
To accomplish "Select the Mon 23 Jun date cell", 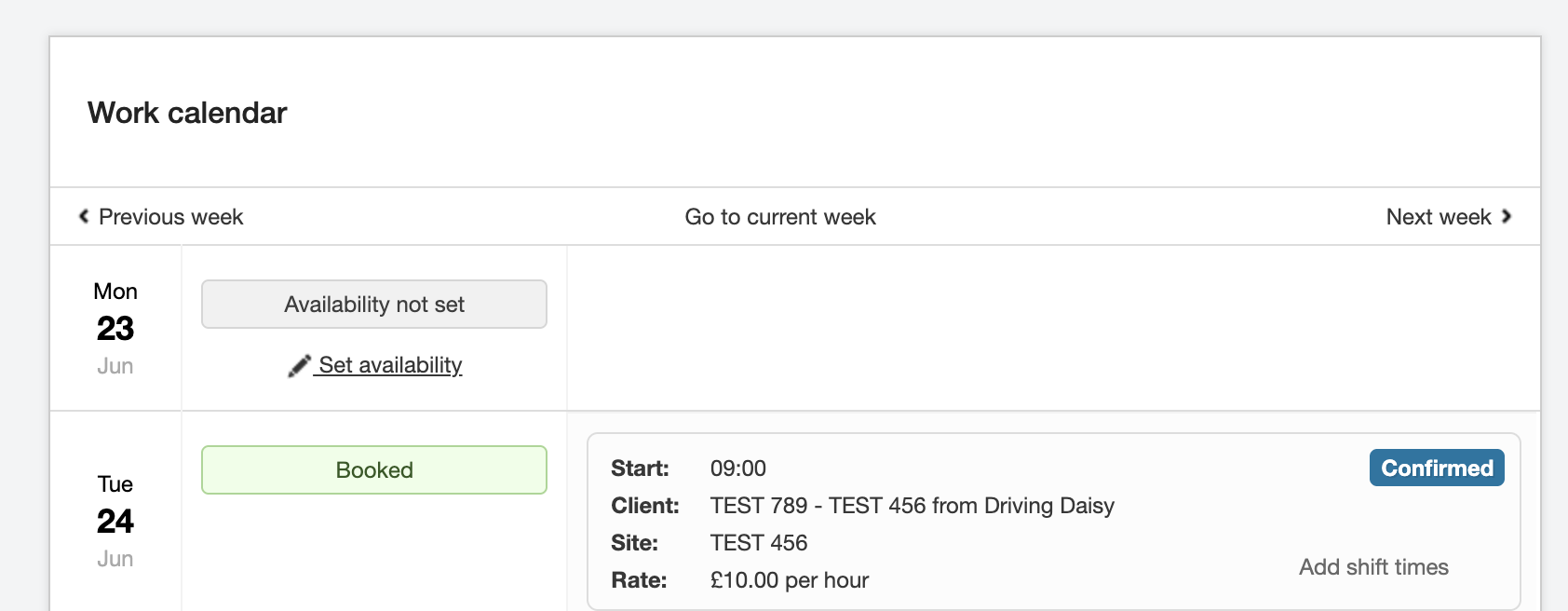I will 115,328.
